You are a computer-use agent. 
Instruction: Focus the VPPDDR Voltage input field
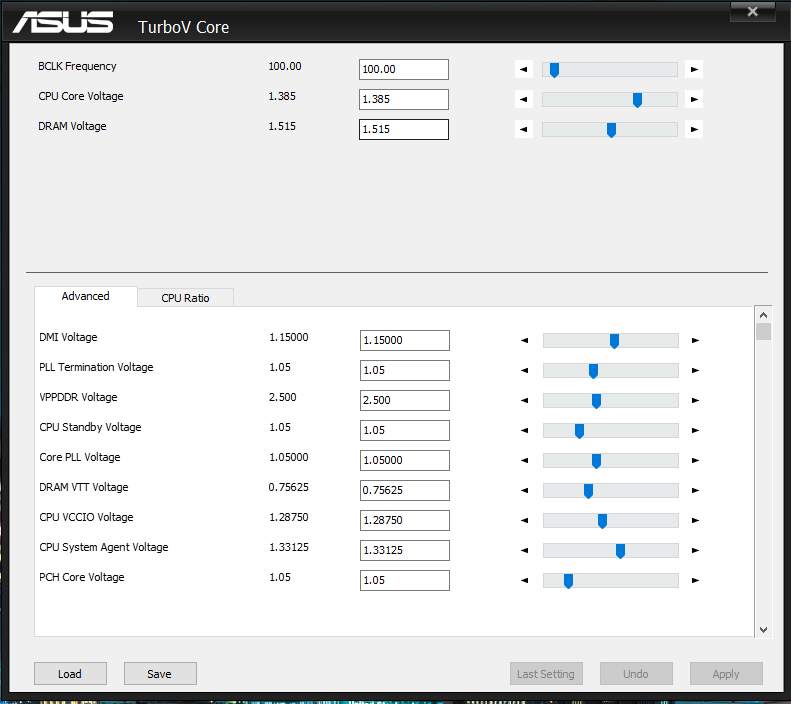coord(405,400)
